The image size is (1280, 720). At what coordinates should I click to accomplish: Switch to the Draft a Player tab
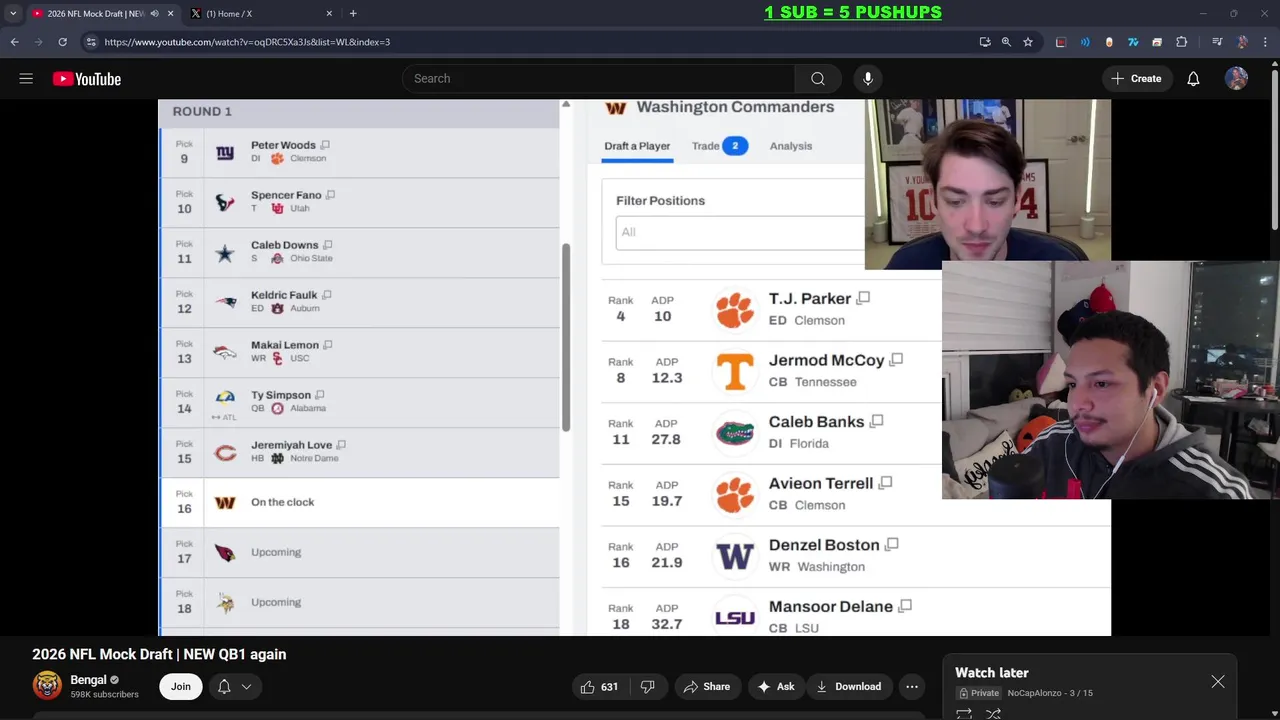637,146
